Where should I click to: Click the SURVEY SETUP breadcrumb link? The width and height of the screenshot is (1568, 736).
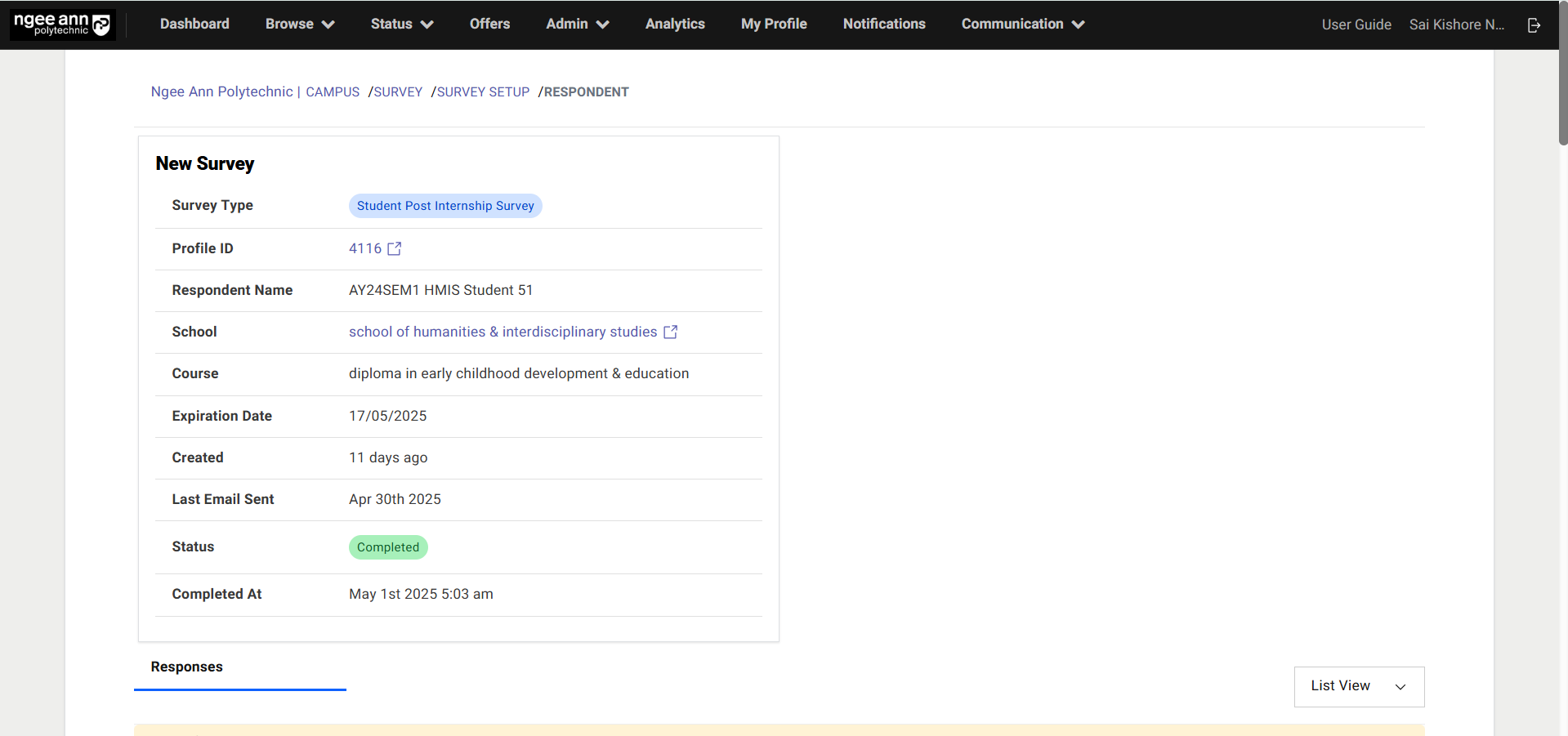pos(482,91)
